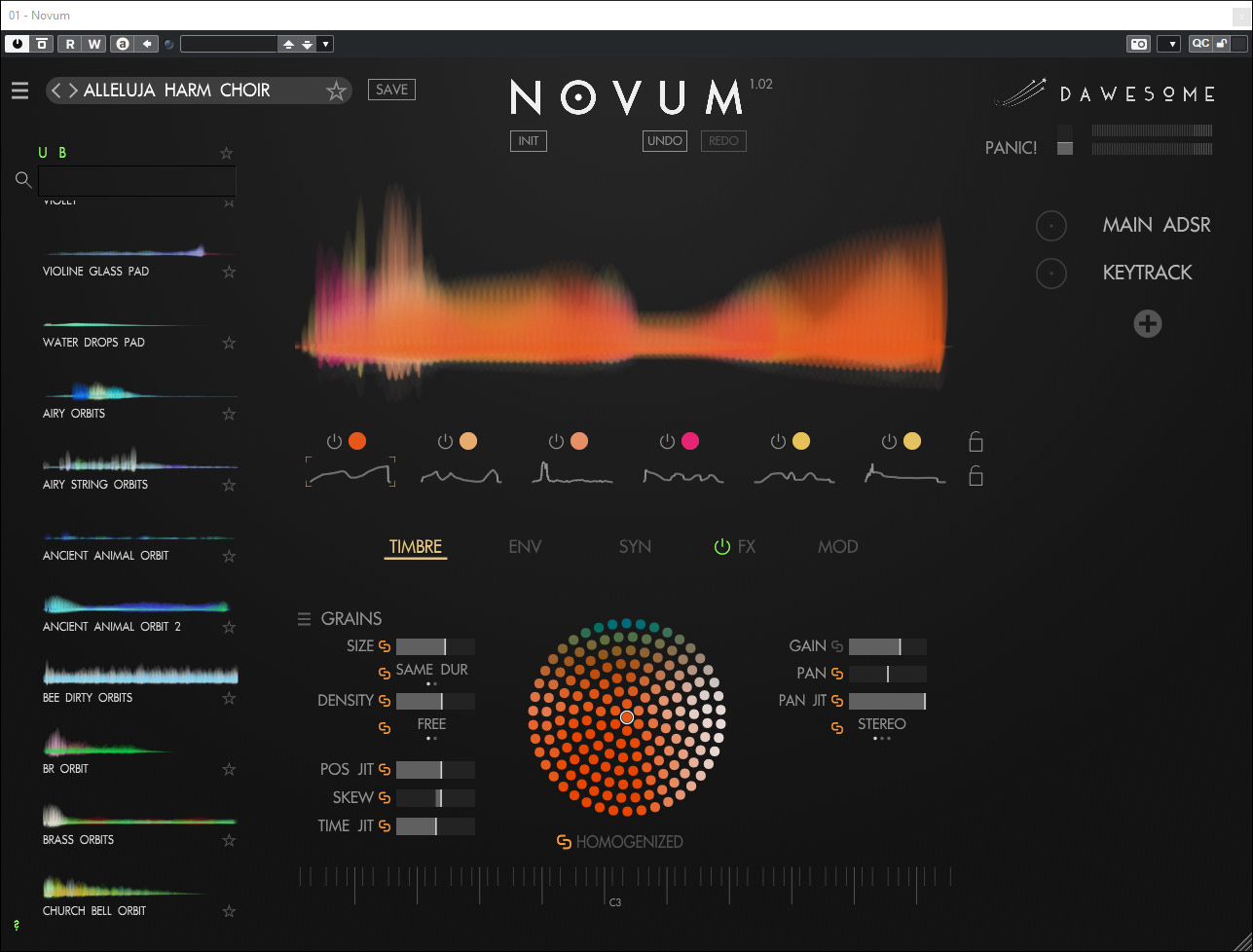The image size is (1253, 952).
Task: Click the plus icon under Keytrack
Action: pyautogui.click(x=1148, y=324)
